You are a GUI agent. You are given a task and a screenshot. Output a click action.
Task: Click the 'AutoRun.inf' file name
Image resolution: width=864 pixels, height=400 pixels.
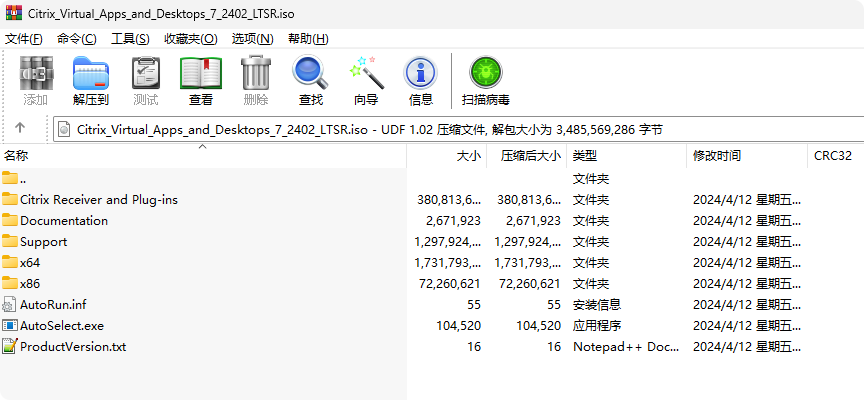click(x=53, y=304)
